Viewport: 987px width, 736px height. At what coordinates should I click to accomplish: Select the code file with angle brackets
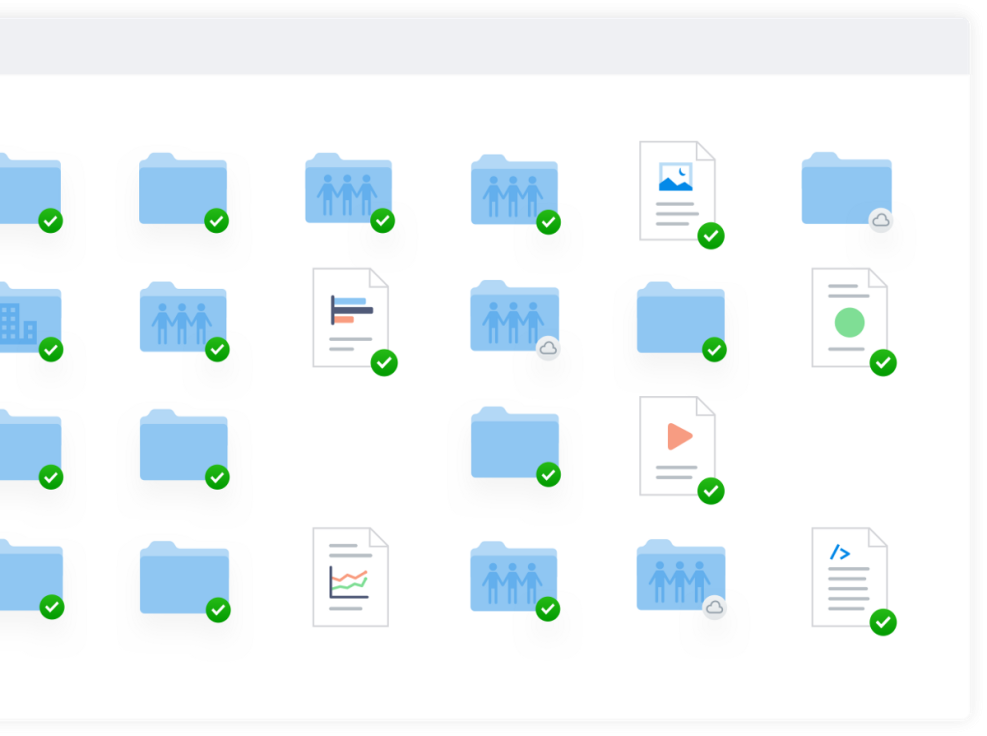click(849, 576)
